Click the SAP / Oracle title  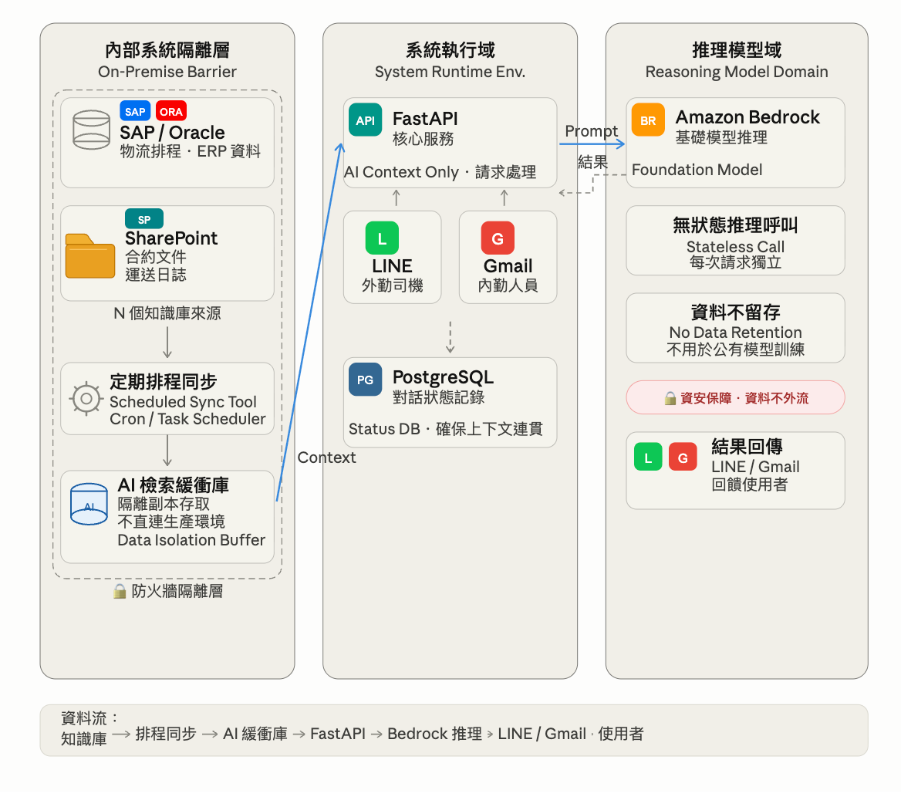point(172,133)
